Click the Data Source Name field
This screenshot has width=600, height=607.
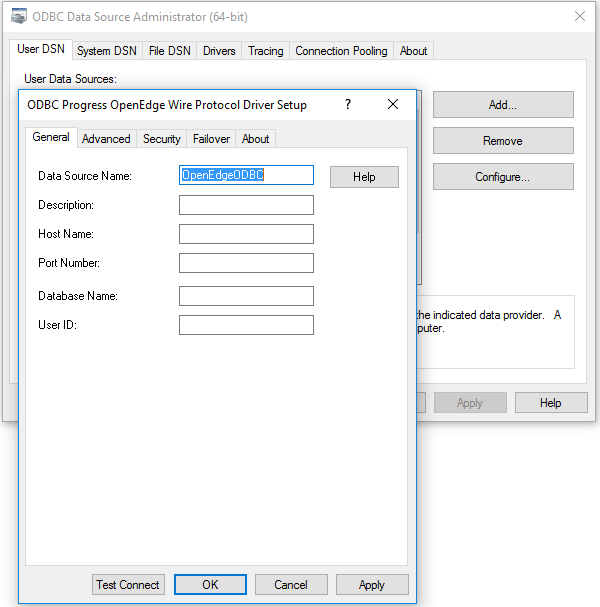tap(246, 175)
